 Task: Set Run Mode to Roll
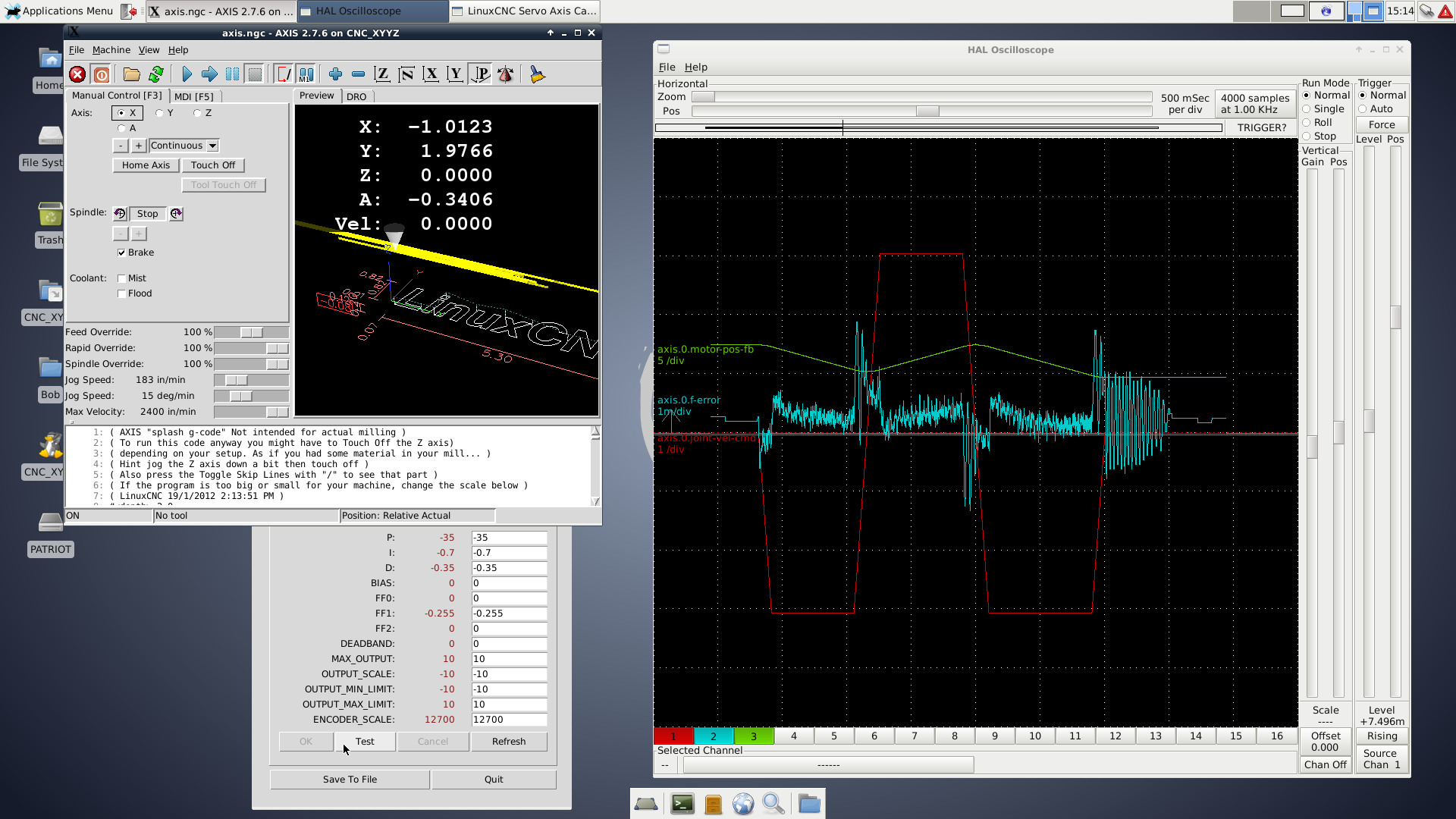(1307, 123)
